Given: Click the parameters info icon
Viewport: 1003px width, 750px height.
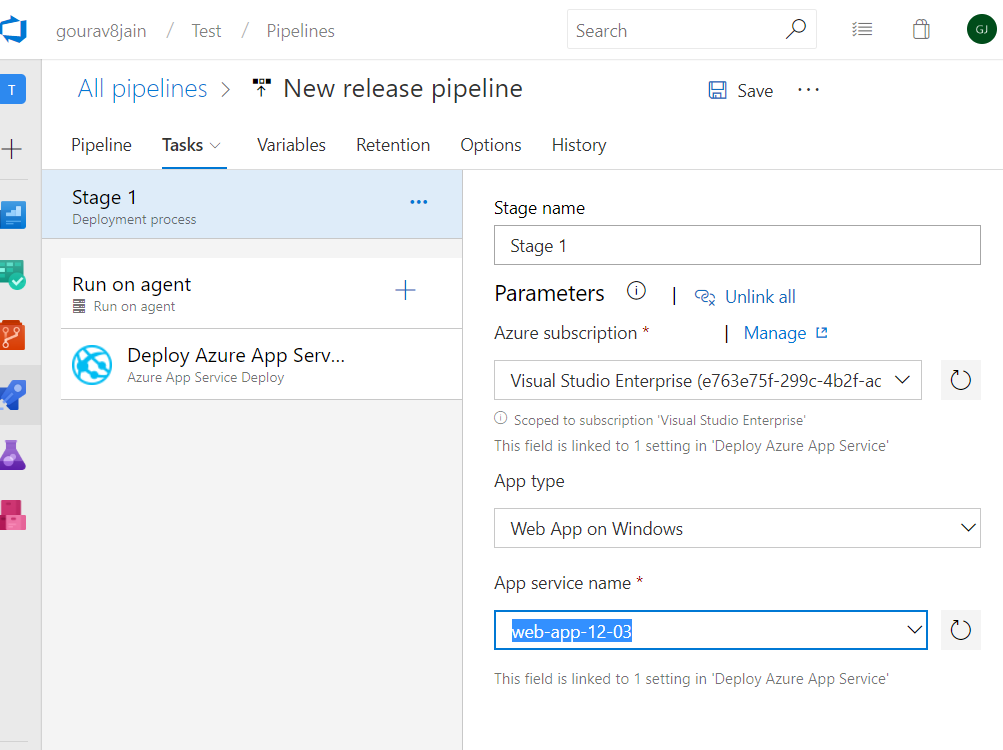Looking at the screenshot, I should 636,291.
